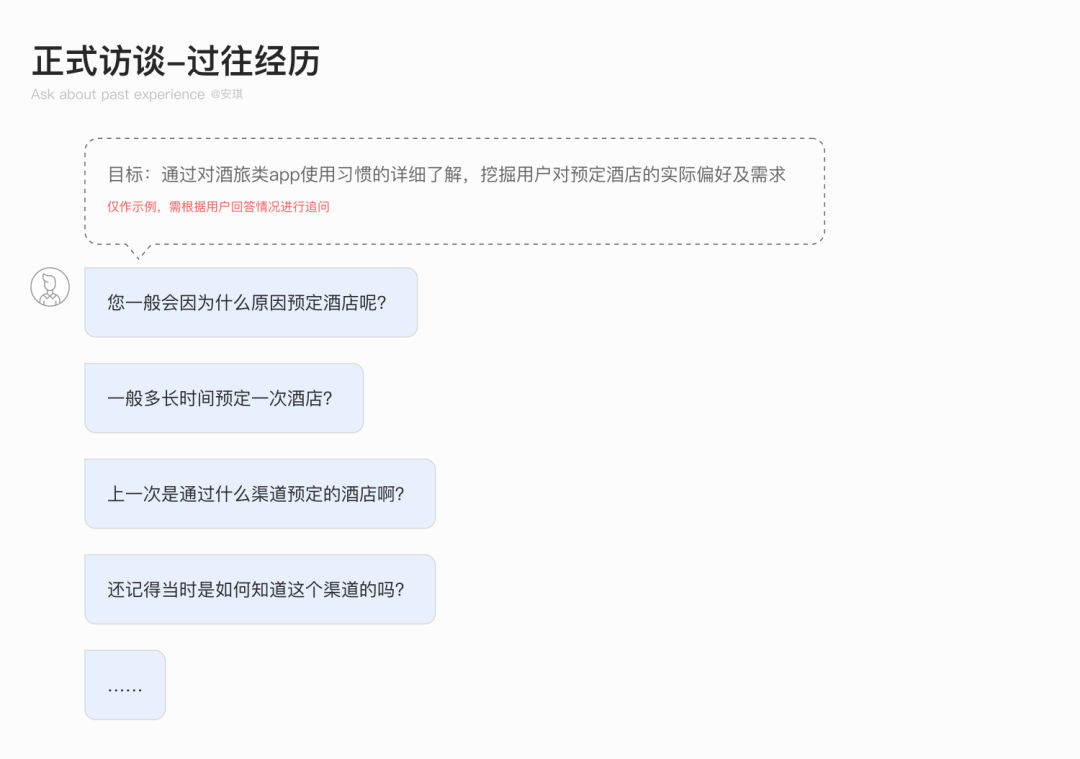Click 偏好及需求 at end of goal text
This screenshot has width=1080, height=759.
[741, 174]
